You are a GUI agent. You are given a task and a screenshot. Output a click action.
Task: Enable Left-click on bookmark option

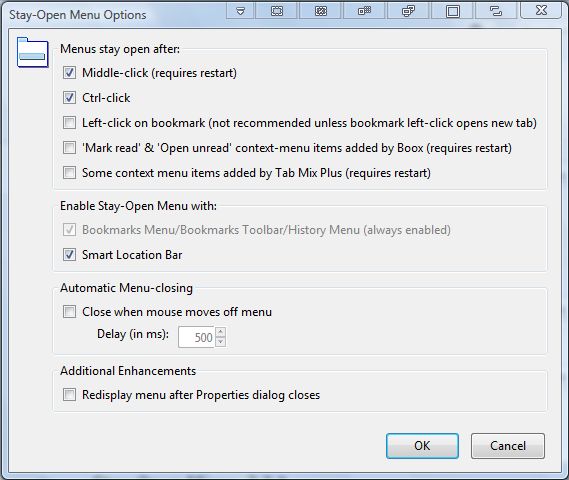pos(69,123)
